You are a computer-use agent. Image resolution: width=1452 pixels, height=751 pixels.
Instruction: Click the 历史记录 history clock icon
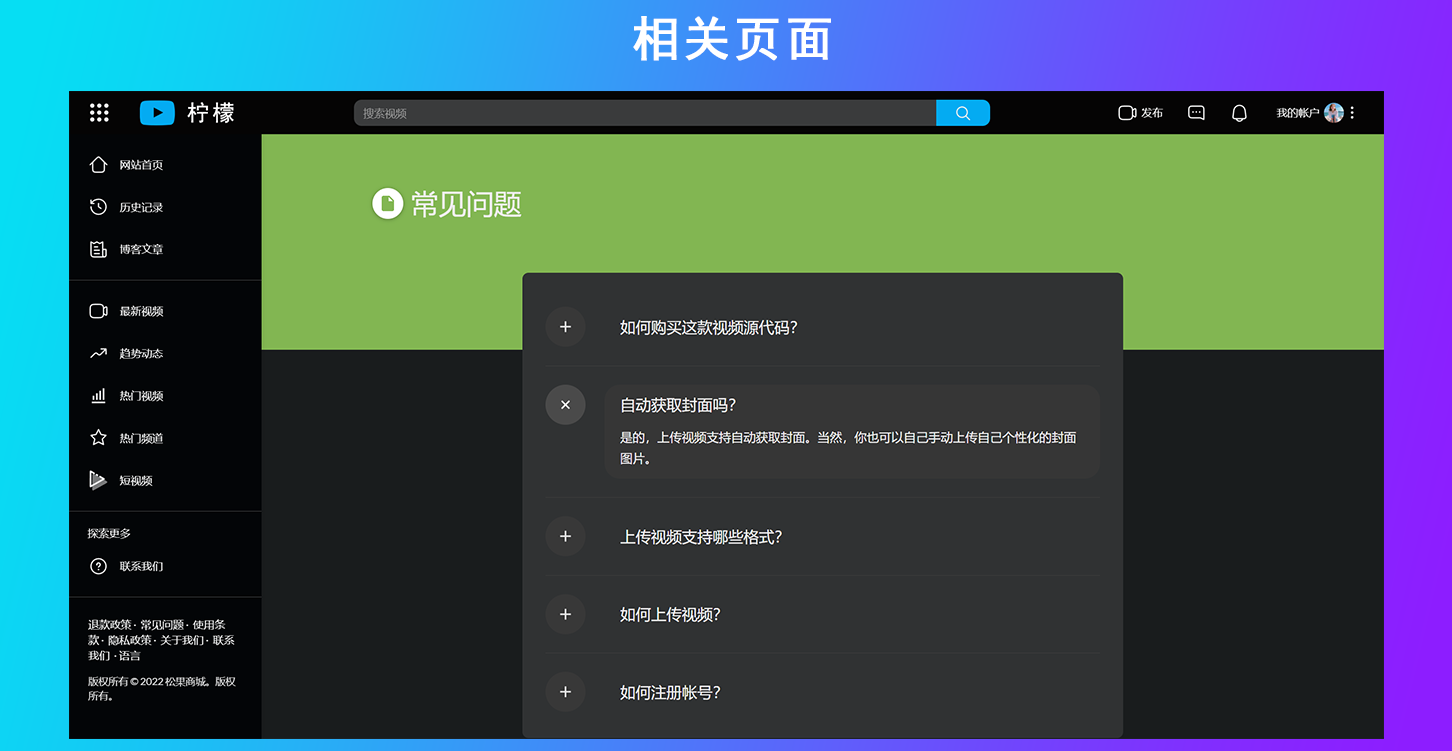pos(98,207)
